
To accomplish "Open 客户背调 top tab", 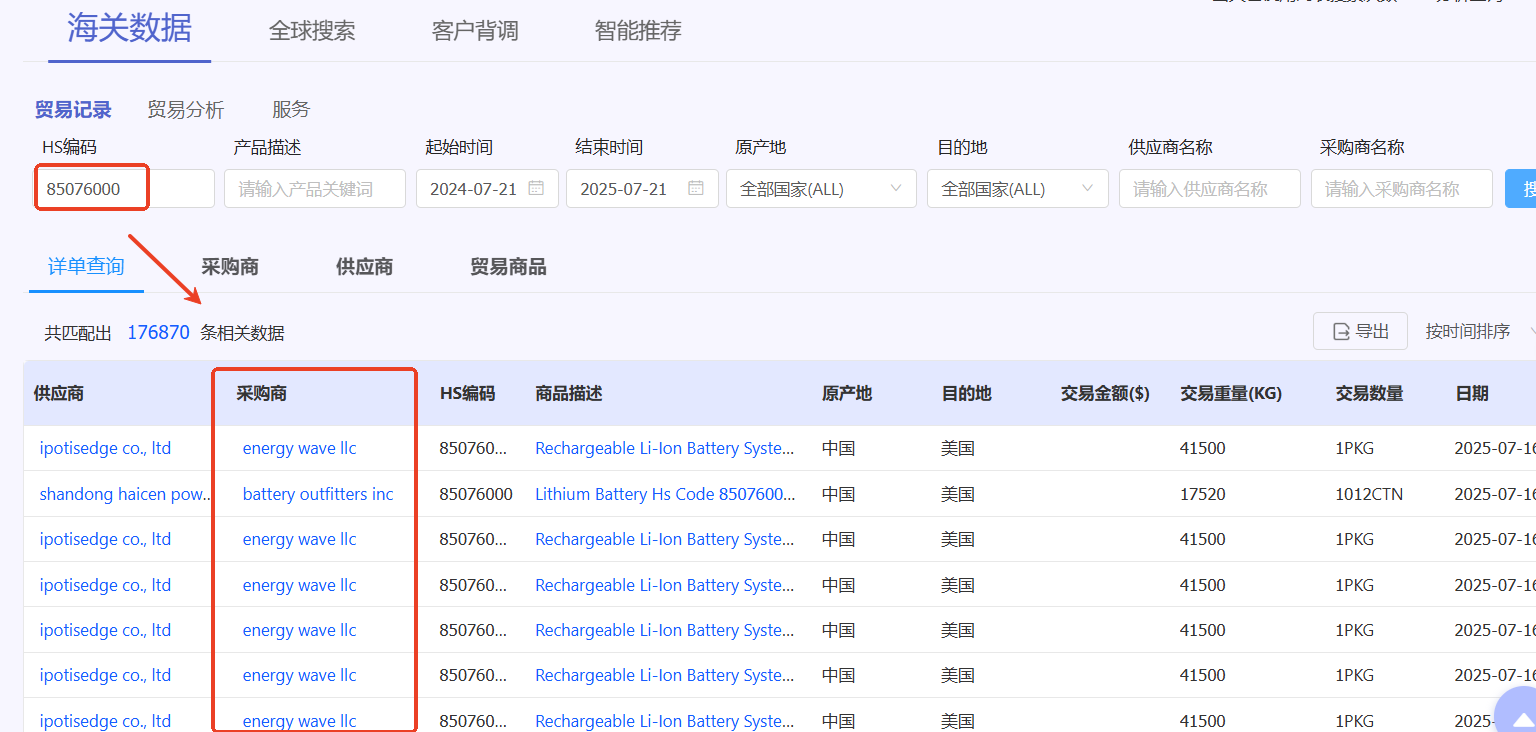I will click(x=475, y=31).
